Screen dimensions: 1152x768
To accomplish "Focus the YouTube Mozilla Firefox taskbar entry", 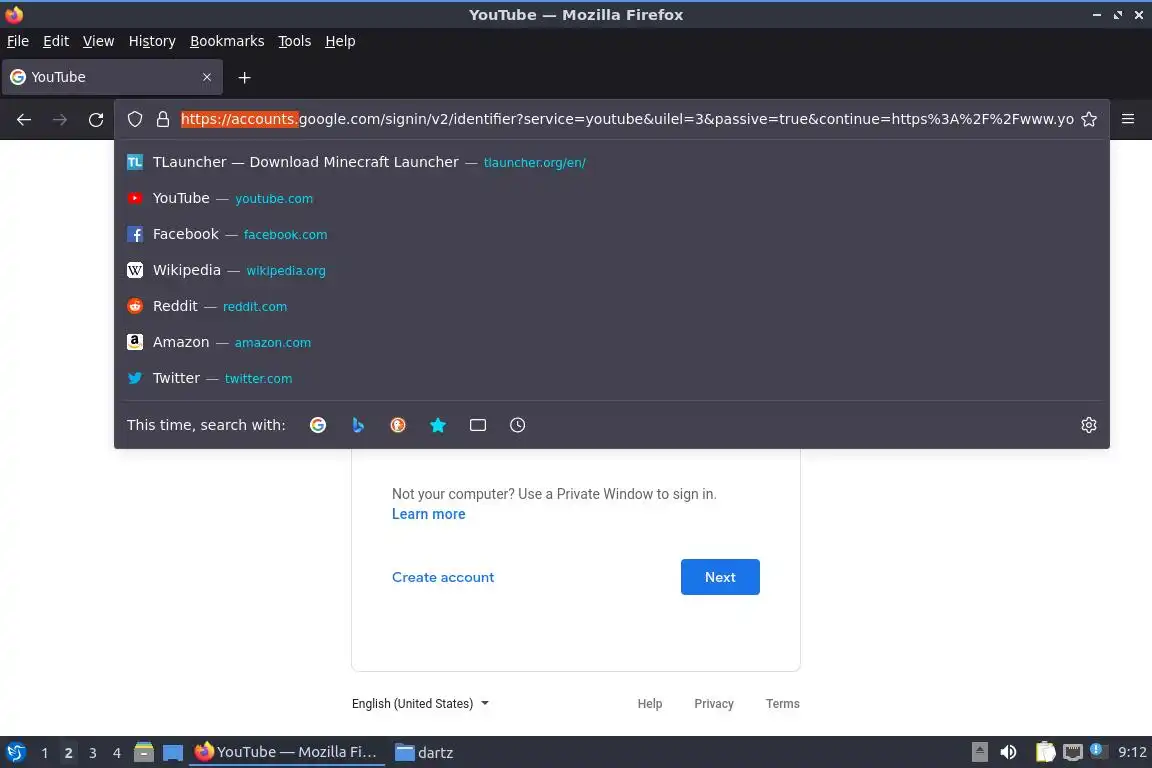I will 287,752.
